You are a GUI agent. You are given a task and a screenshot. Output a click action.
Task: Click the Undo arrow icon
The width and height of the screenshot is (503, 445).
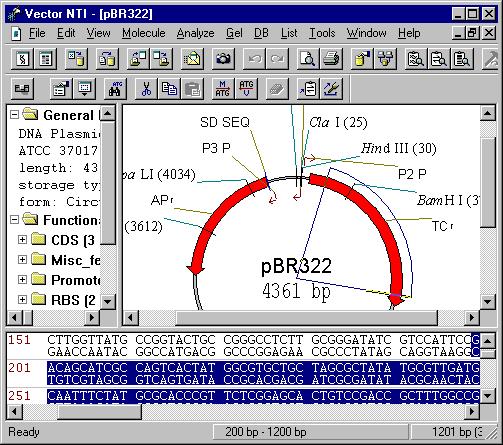(254, 59)
